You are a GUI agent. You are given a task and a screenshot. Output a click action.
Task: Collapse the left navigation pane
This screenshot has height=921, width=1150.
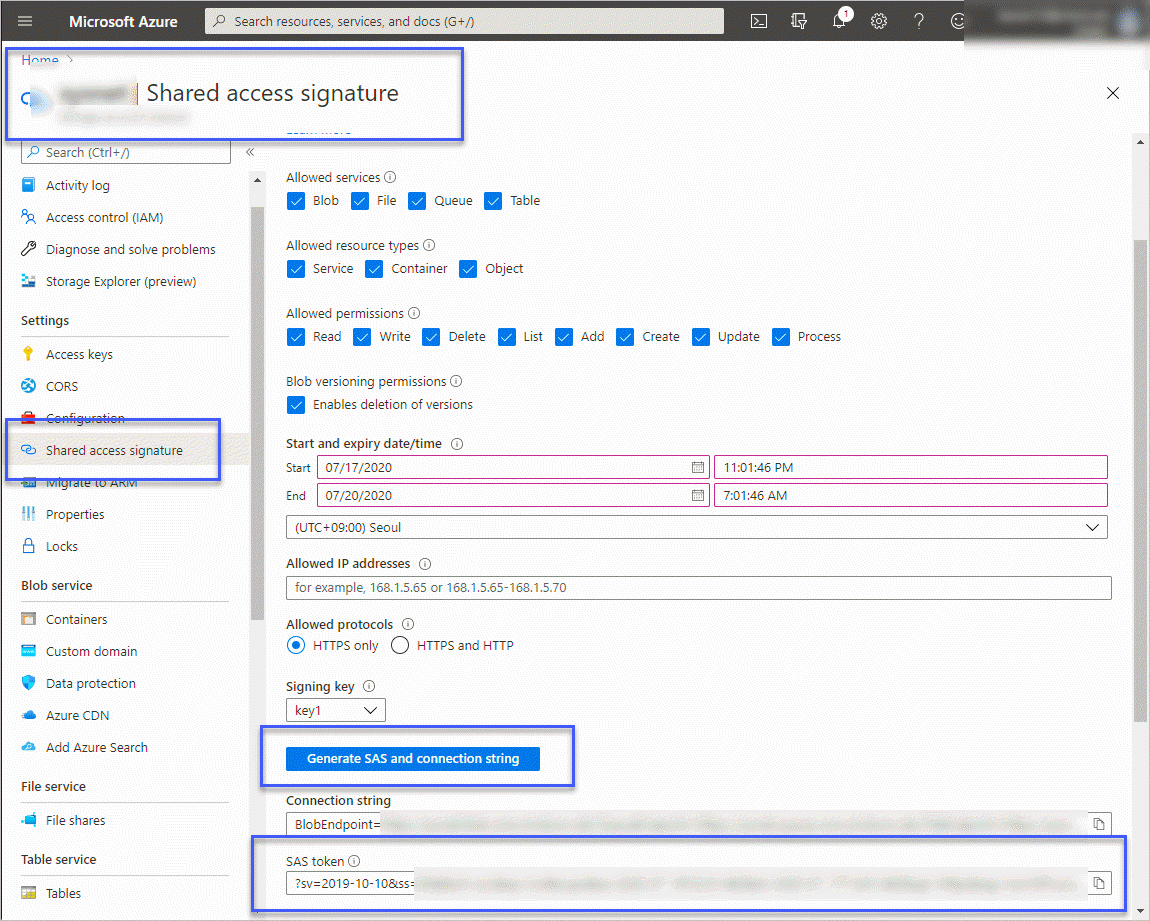(x=249, y=153)
